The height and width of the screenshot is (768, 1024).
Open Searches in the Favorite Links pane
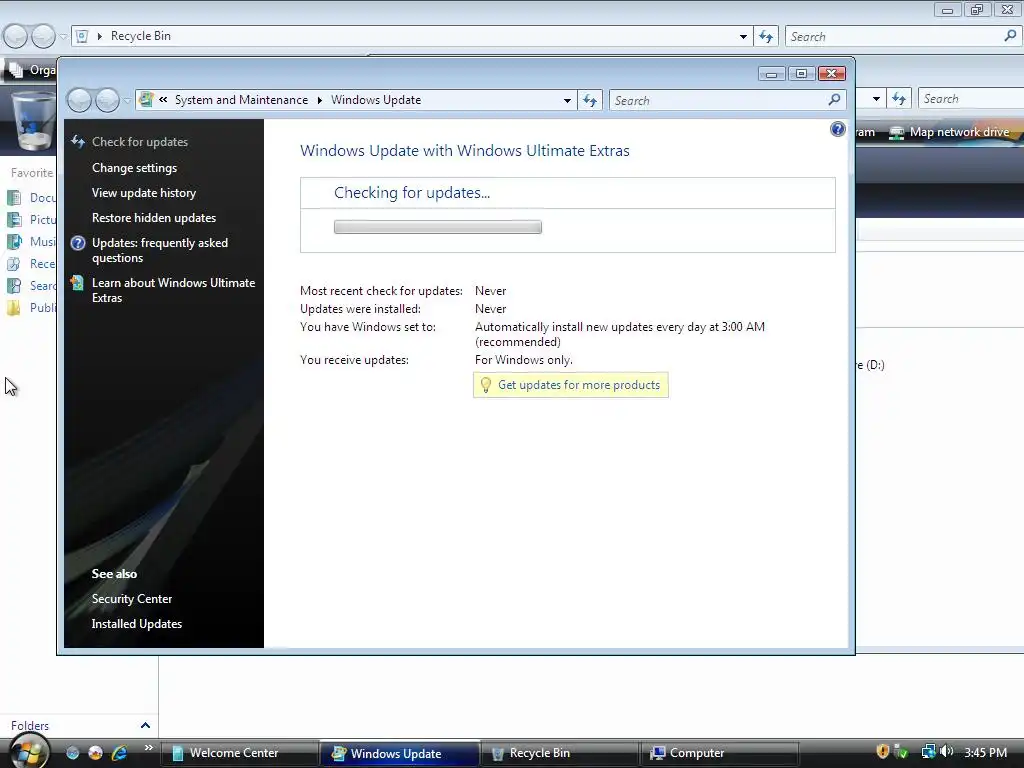click(x=32, y=285)
